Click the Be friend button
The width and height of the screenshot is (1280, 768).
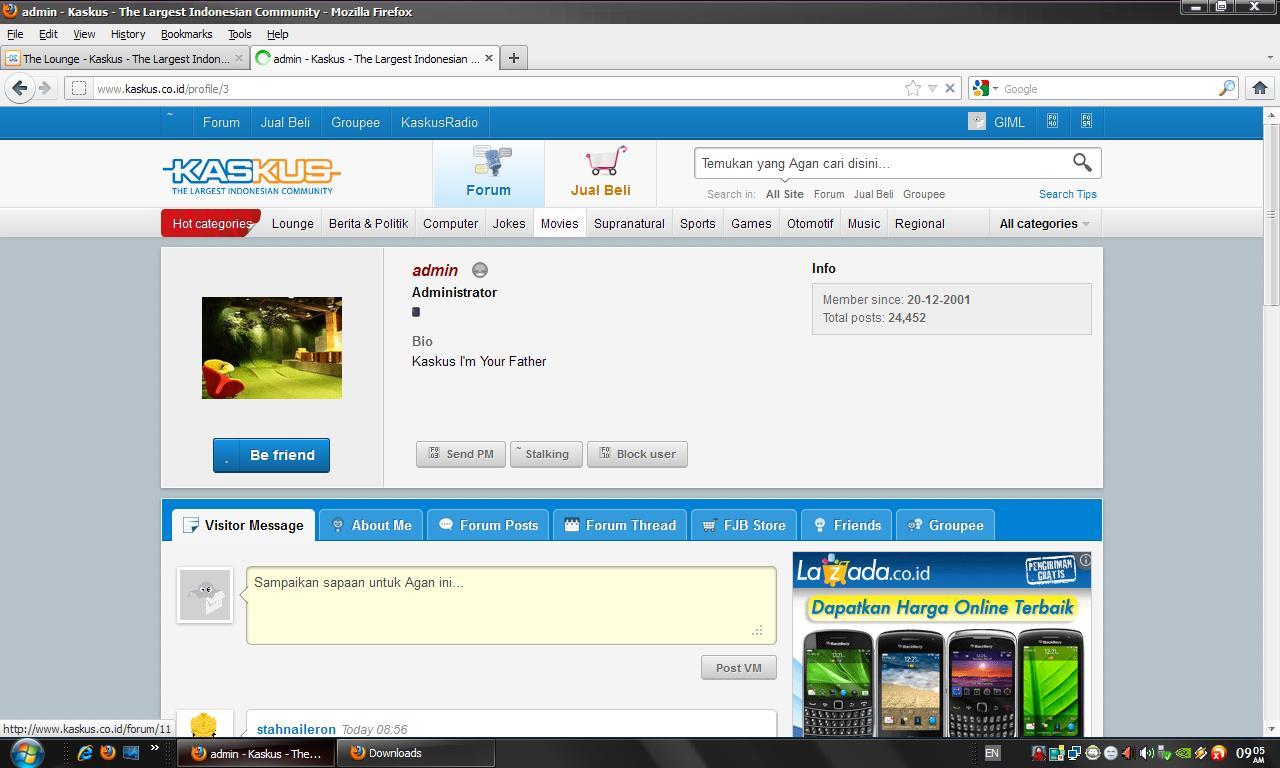click(x=271, y=455)
